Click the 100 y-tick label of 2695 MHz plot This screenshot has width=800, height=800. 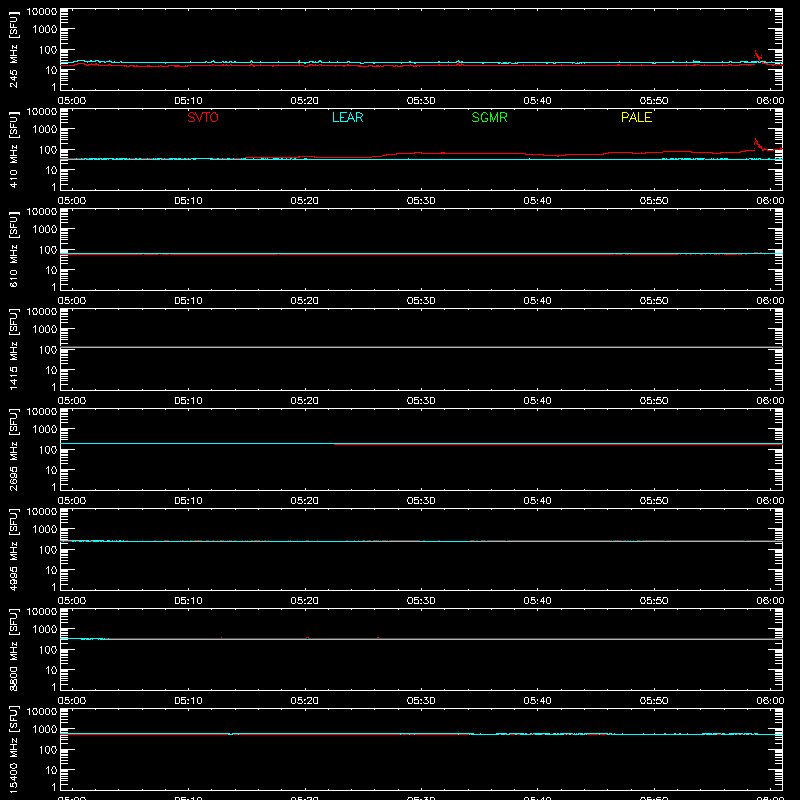pyautogui.click(x=48, y=449)
